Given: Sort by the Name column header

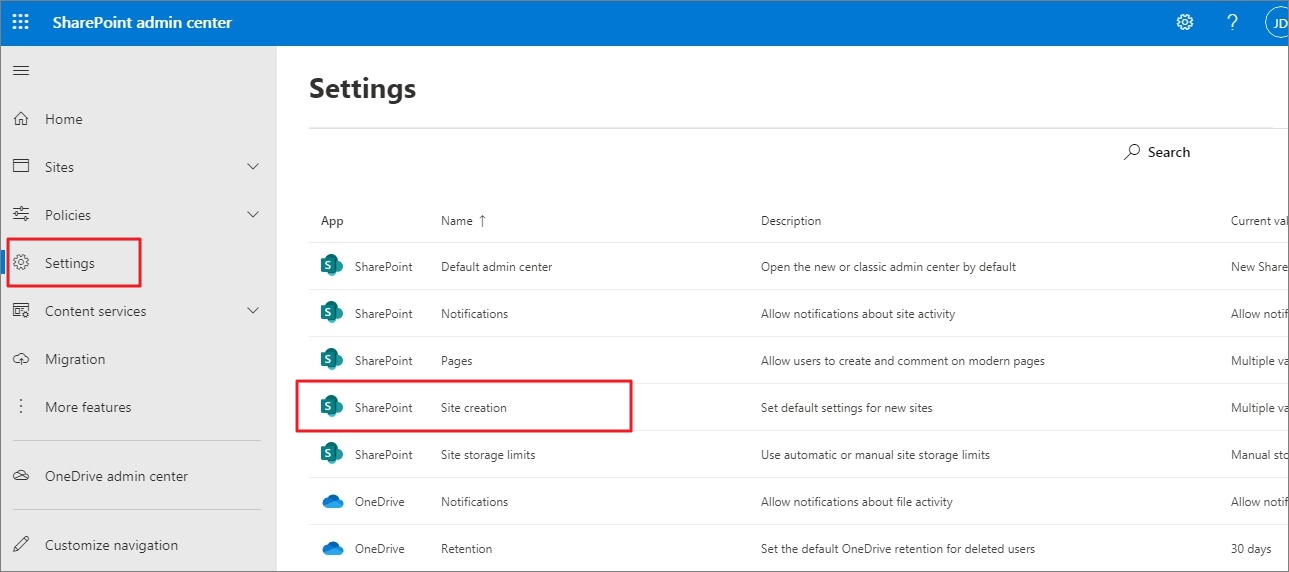Looking at the screenshot, I should coord(463,221).
